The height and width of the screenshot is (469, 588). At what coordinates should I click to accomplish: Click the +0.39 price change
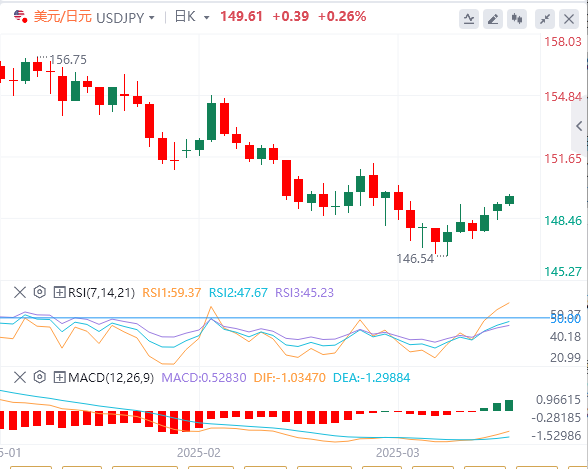click(291, 16)
